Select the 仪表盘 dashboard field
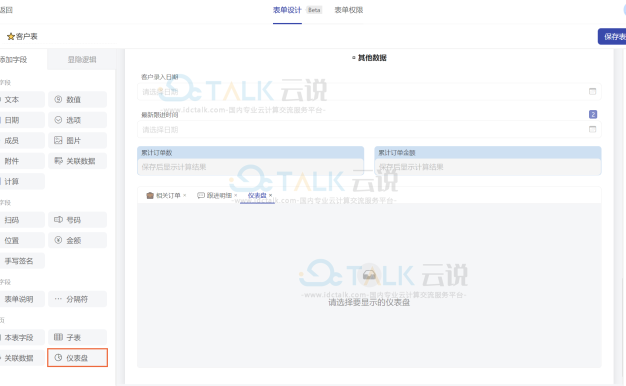Screen dimensions: 626x386 click(77, 358)
